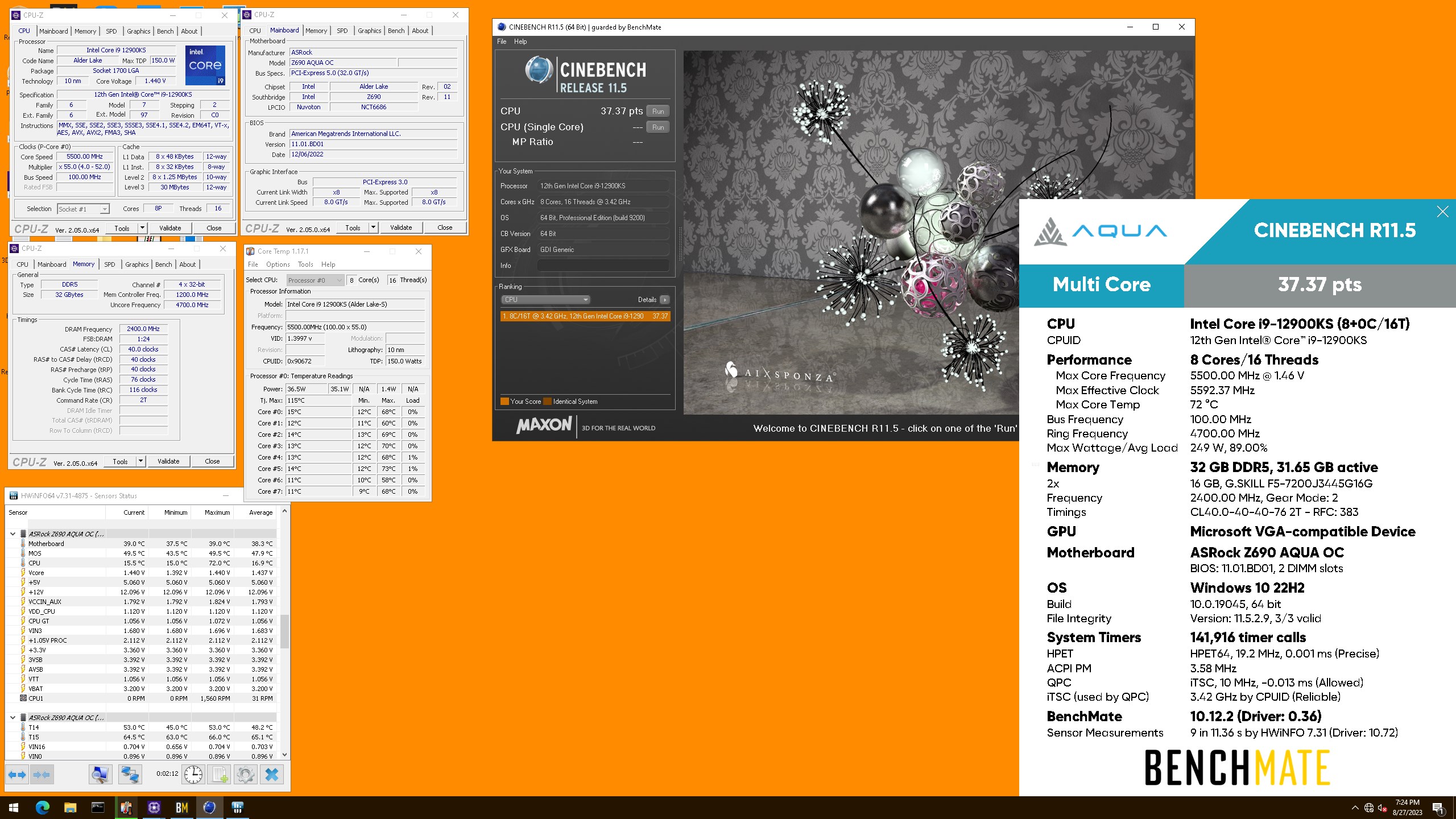Click the Cinebench Info input field

click(x=603, y=266)
